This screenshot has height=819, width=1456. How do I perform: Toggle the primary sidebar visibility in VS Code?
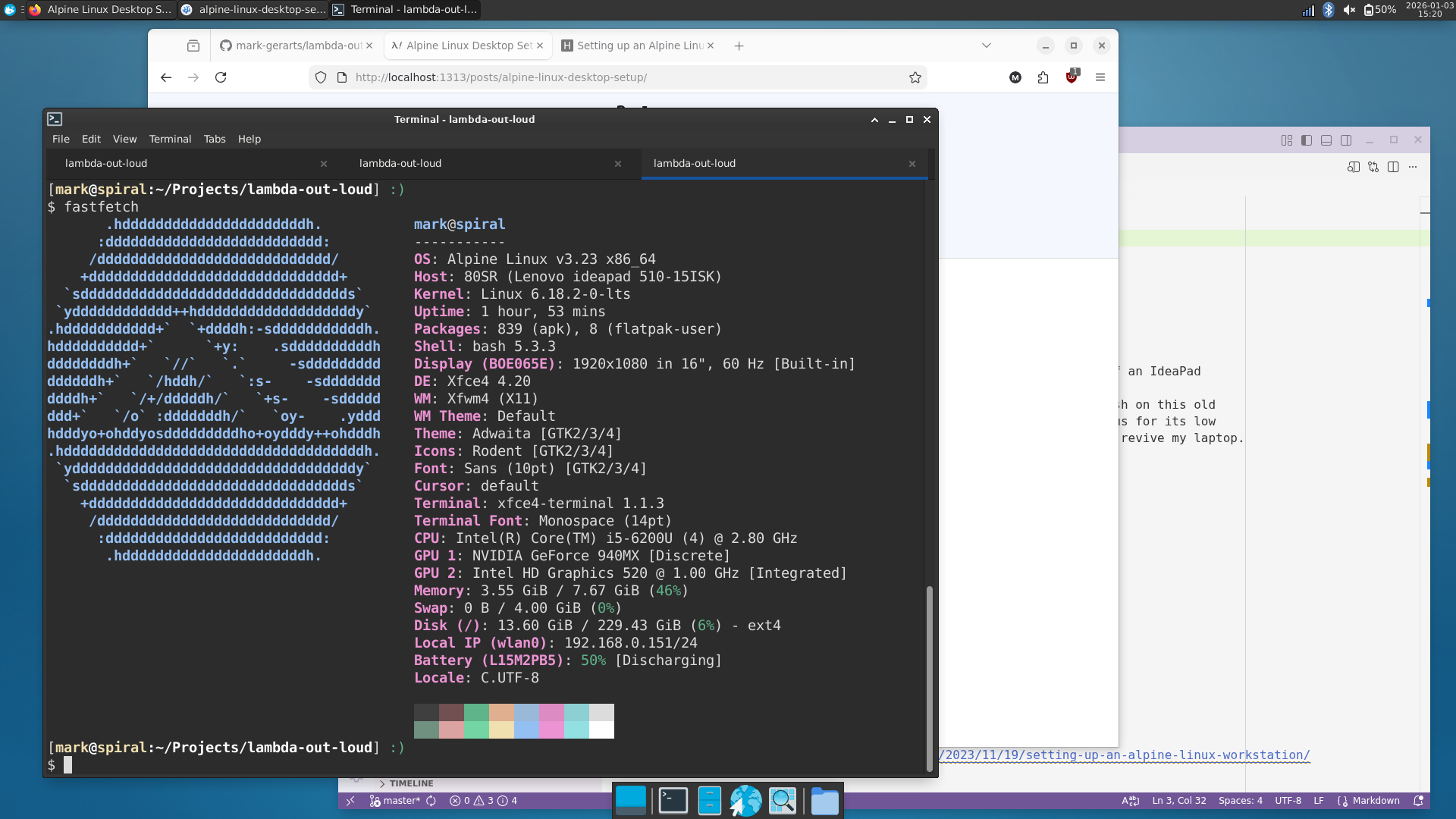[1306, 140]
